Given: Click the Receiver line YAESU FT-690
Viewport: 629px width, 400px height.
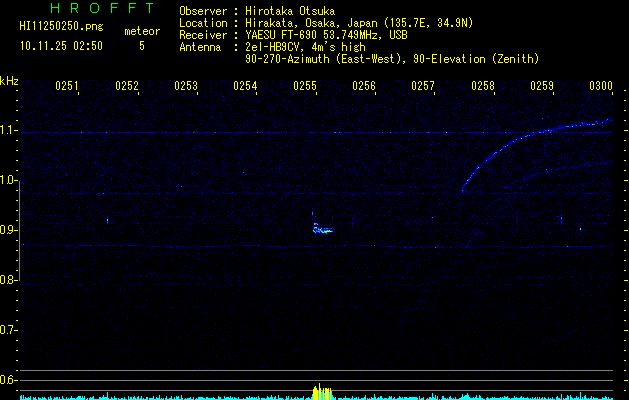Looking at the screenshot, I should [x=293, y=35].
